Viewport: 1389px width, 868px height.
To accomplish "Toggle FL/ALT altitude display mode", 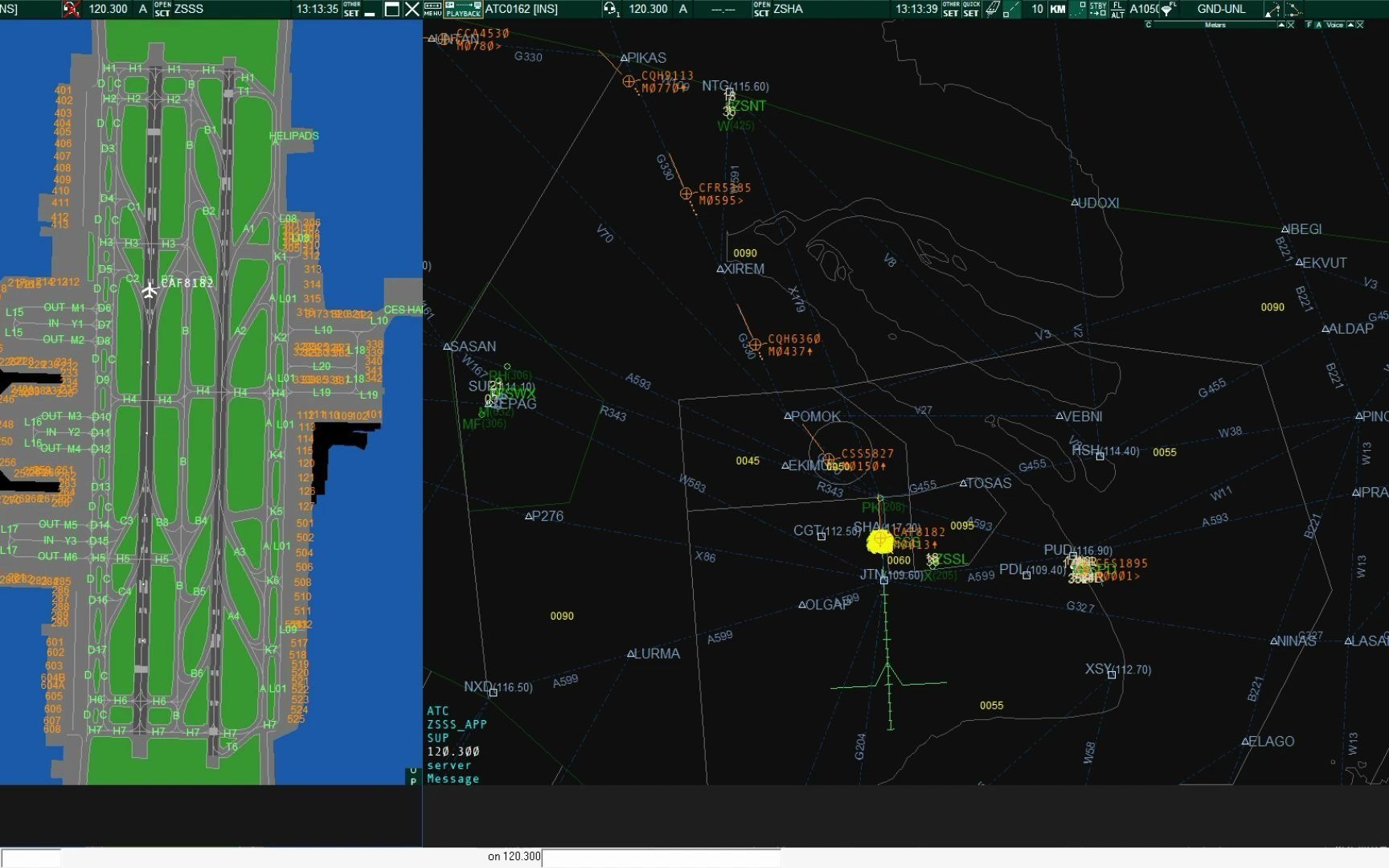I will tap(1117, 9).
